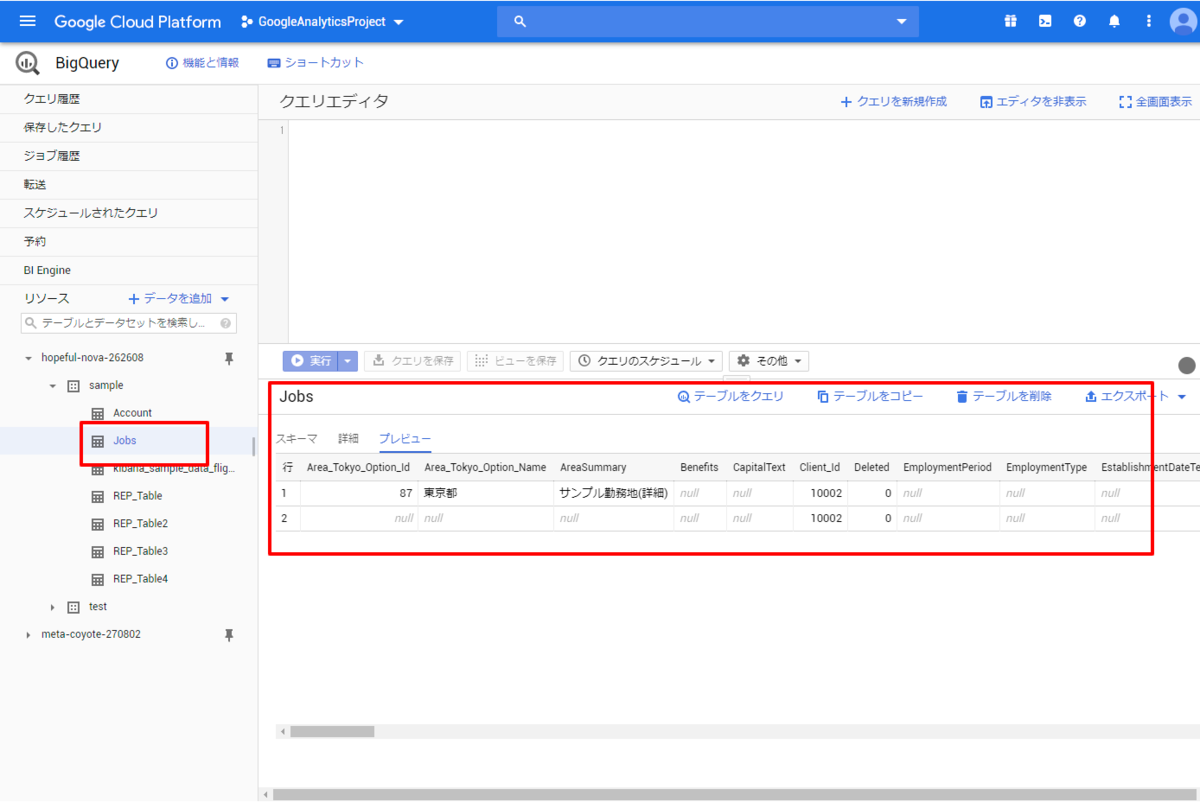Expand the meta-coyote-270802 project
This screenshot has width=1200, height=802.
pyautogui.click(x=28, y=635)
